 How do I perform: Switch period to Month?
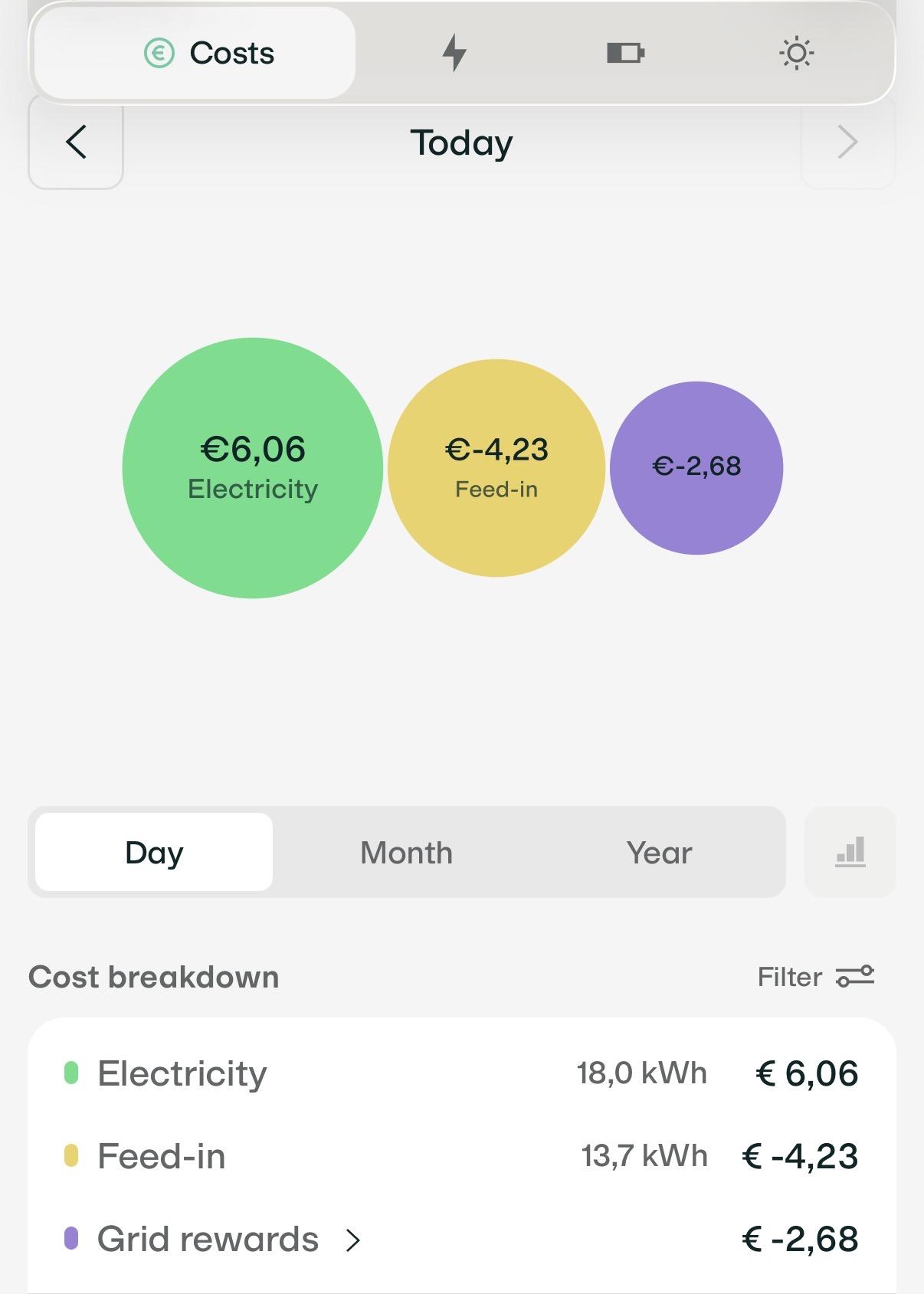coord(407,852)
